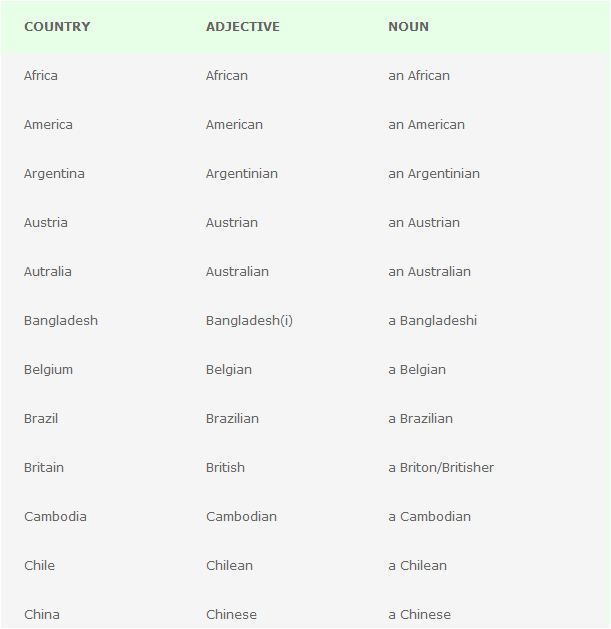Click the Bangladesh(i) adjective entry

click(x=249, y=321)
